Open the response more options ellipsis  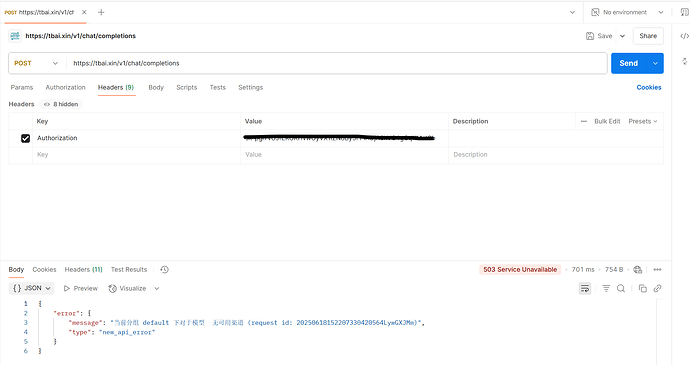(x=657, y=269)
